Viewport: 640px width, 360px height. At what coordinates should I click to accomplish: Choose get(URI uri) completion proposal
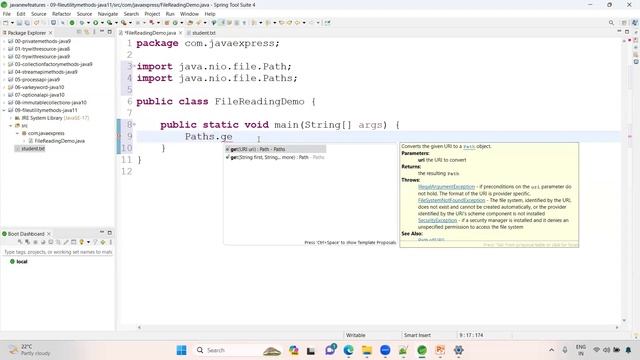coord(275,149)
